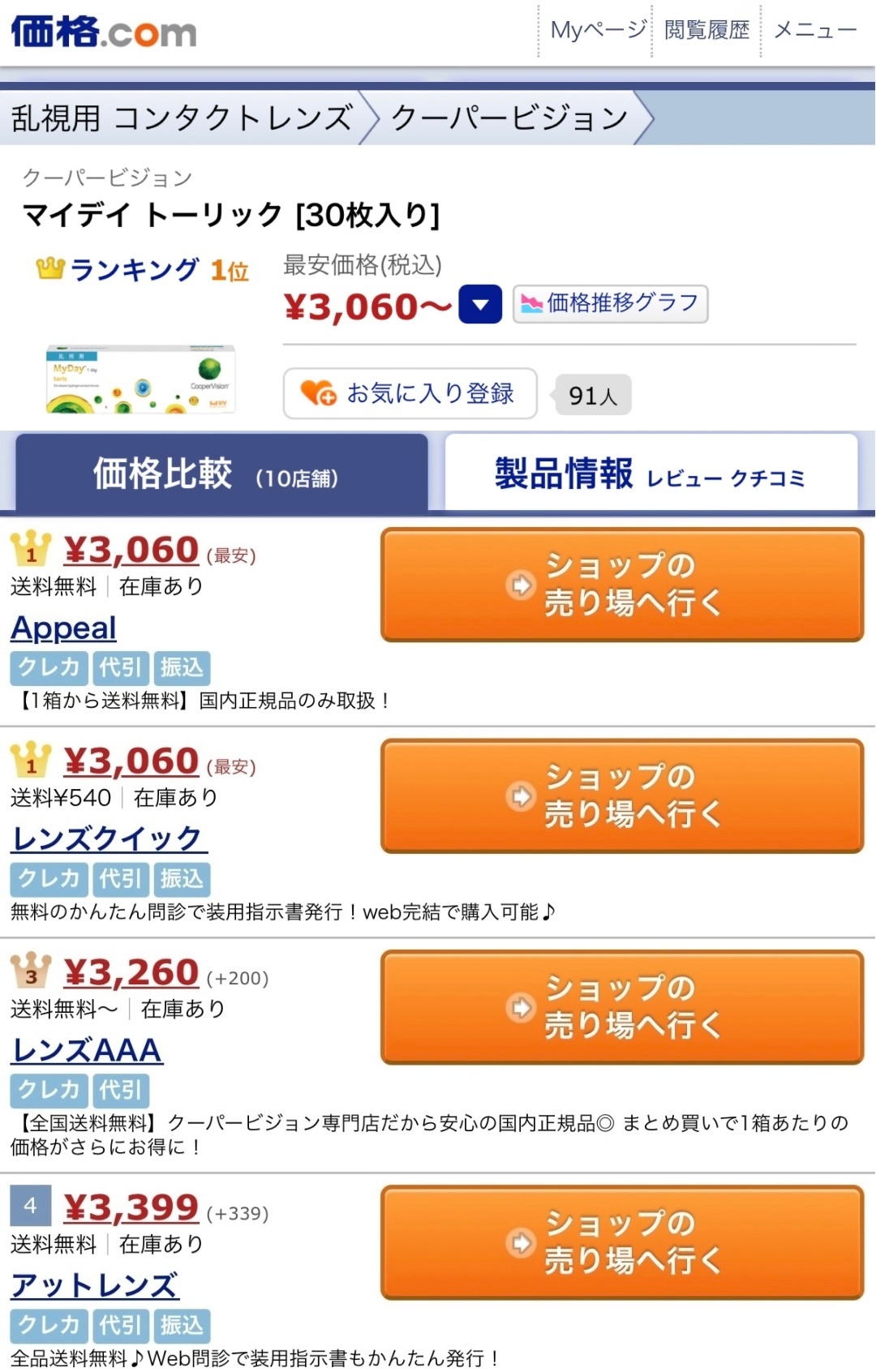The height and width of the screenshot is (1372, 876).
Task: Switch to the 製品情報 tab
Action: tap(651, 474)
